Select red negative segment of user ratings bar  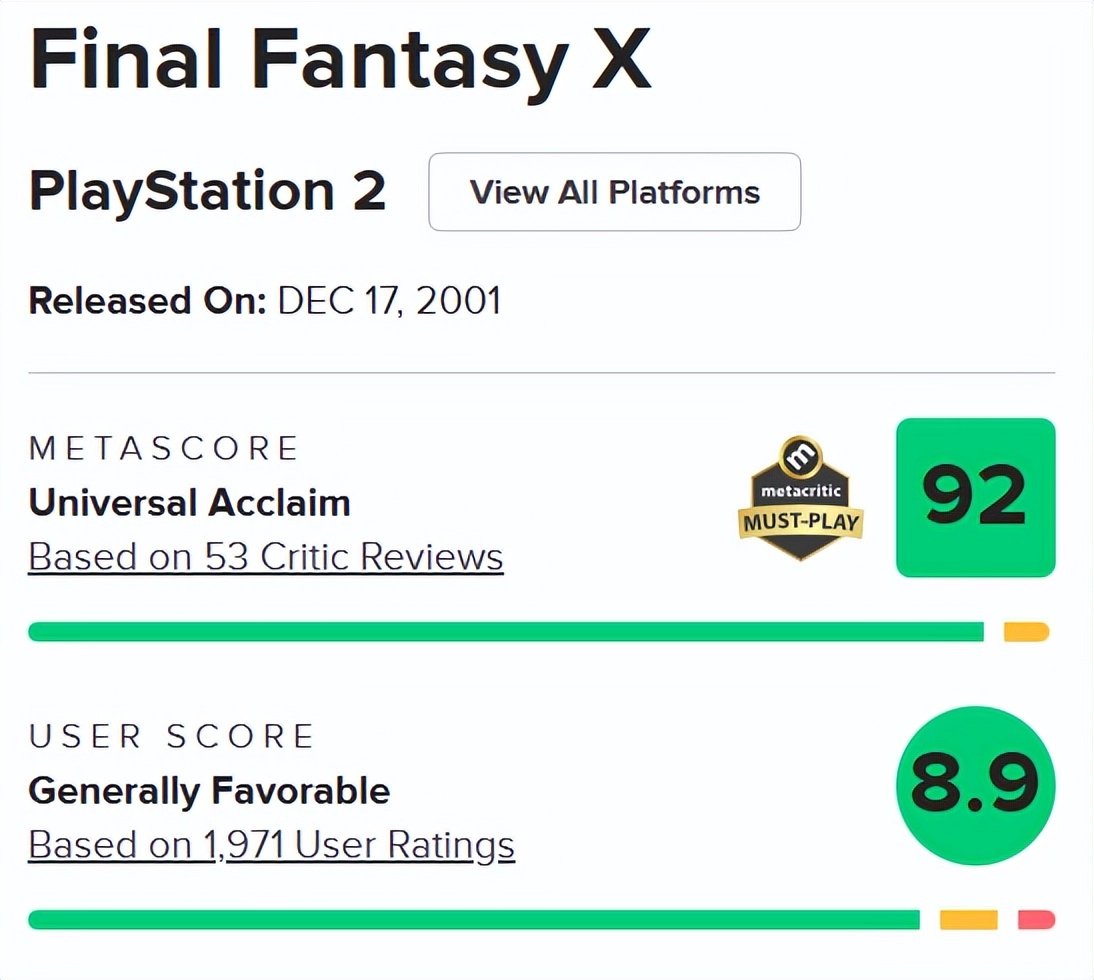click(x=1036, y=919)
